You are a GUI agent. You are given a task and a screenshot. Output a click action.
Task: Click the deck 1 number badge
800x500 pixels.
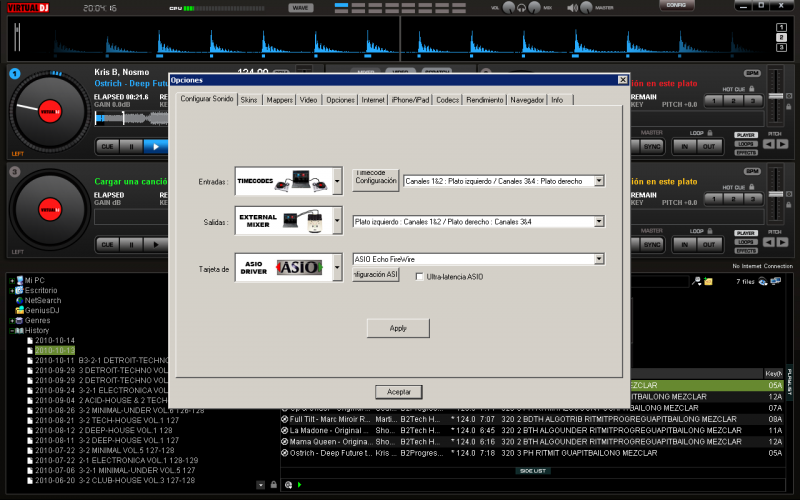coord(15,73)
